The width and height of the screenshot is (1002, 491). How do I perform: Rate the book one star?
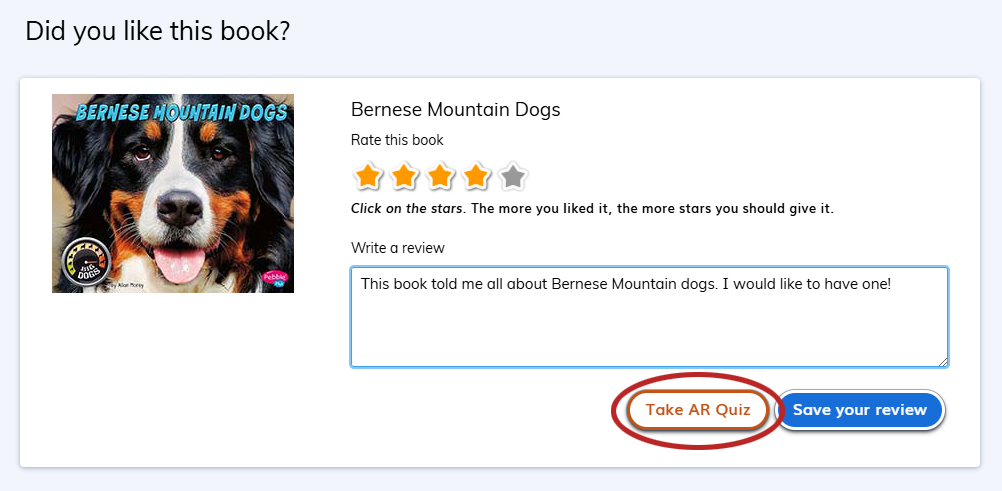point(368,177)
